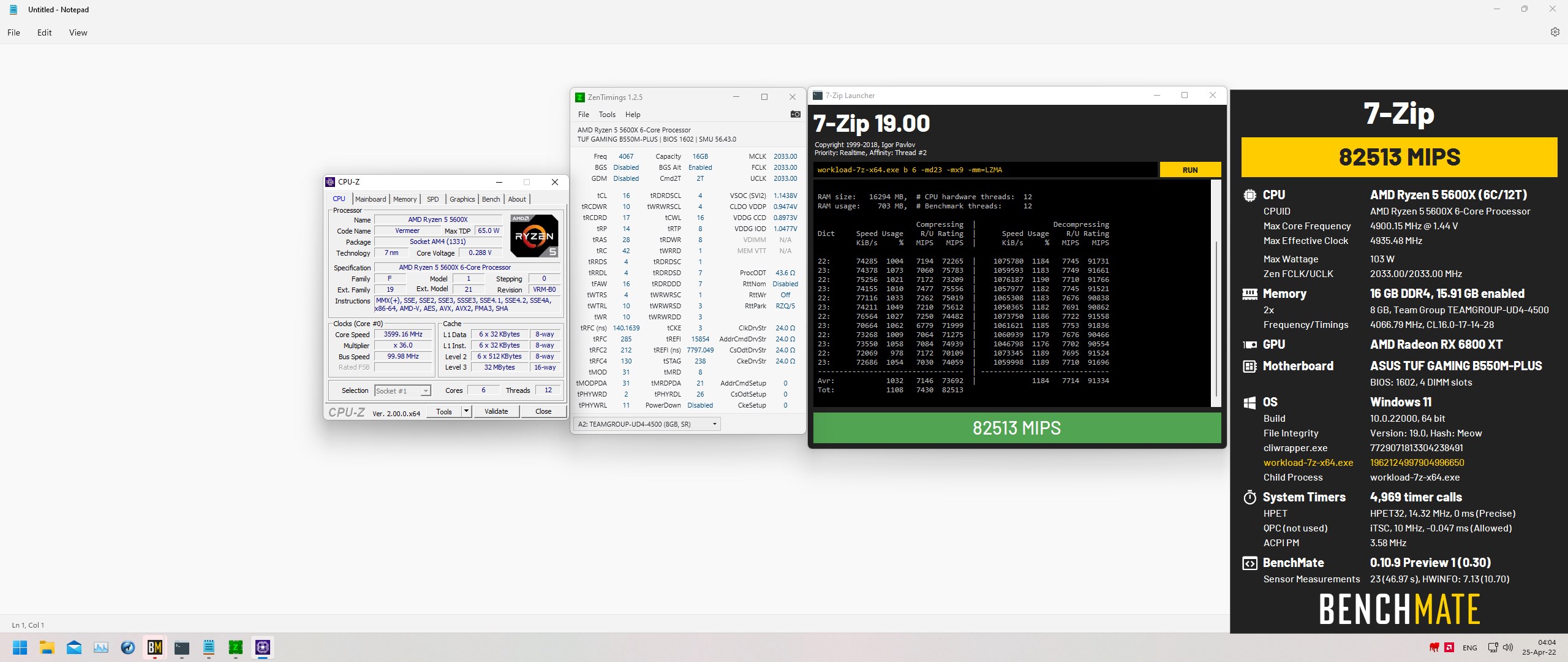Open the performance monitor taskbar icon
The width and height of the screenshot is (1568, 662).
(101, 647)
